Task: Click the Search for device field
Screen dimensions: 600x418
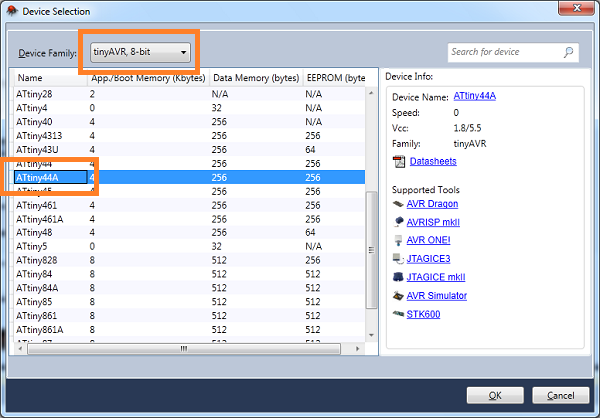Action: 513,52
